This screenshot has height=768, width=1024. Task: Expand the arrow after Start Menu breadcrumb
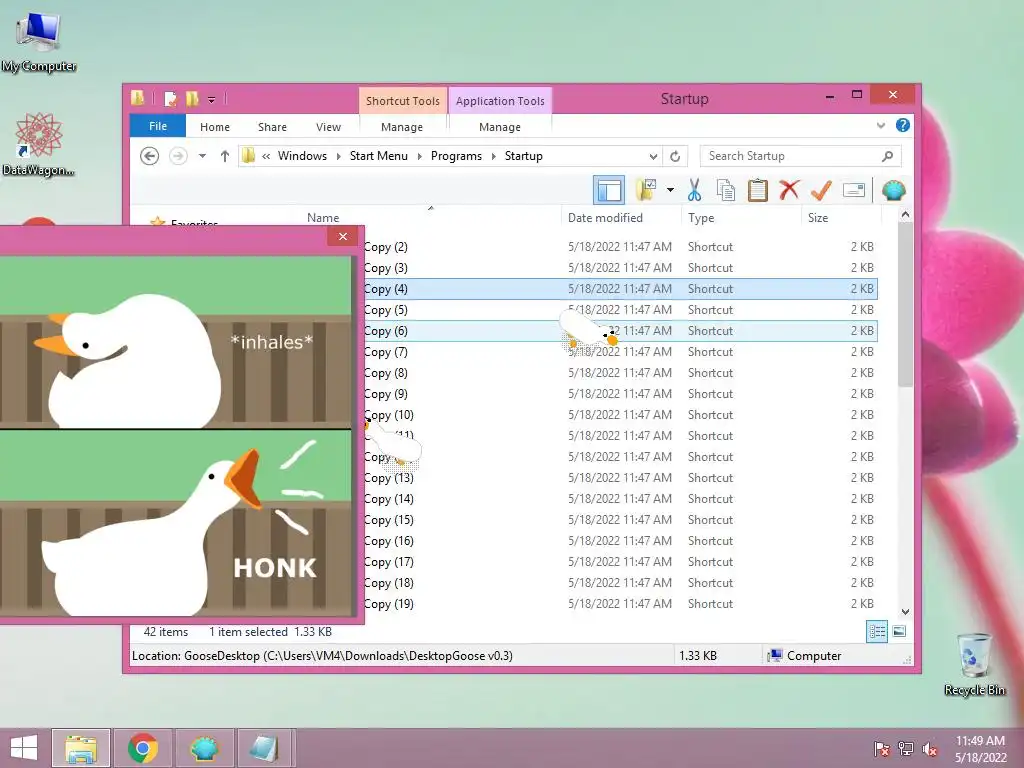click(419, 156)
